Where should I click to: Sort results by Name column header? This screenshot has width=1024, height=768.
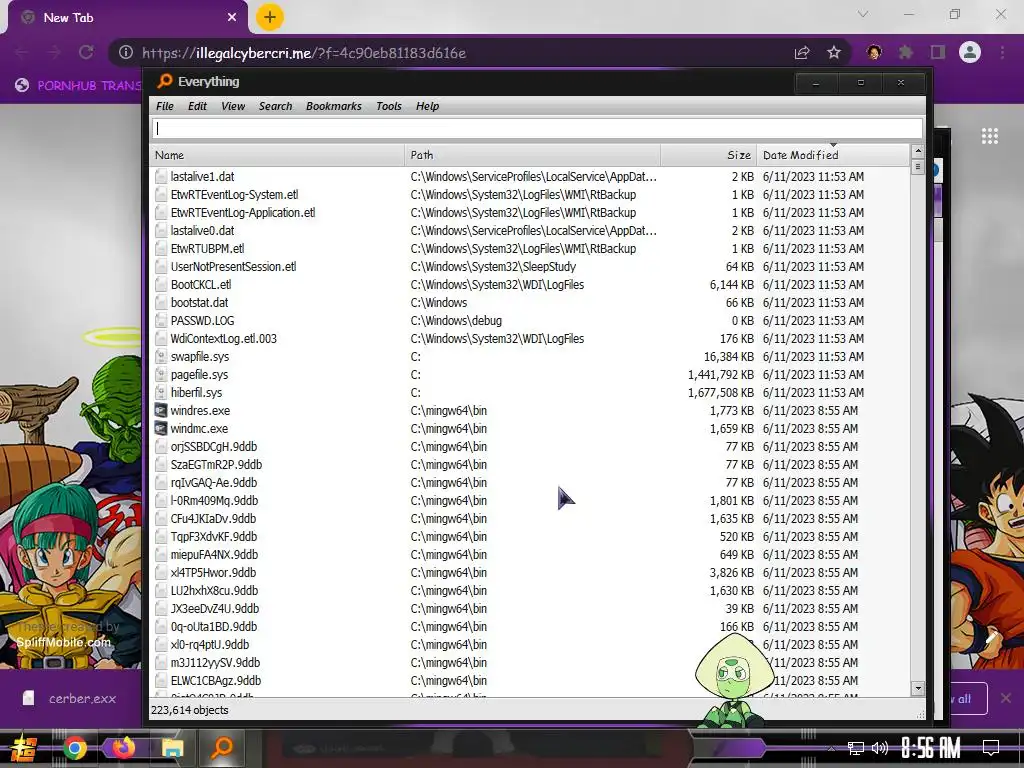(278, 155)
